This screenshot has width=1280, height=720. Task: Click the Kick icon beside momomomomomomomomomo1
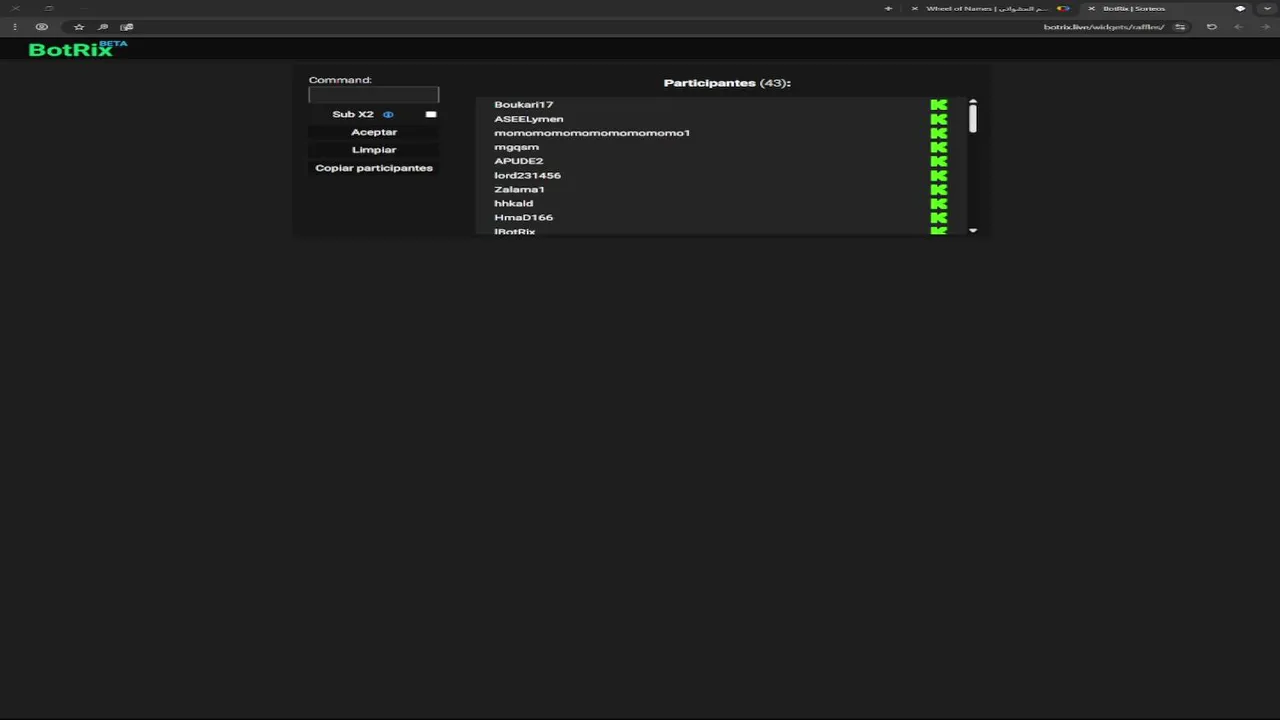(938, 133)
